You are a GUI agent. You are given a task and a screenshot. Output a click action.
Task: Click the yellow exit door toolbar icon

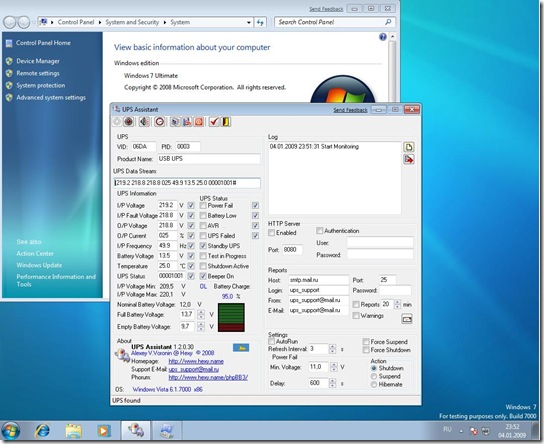[x=226, y=122]
